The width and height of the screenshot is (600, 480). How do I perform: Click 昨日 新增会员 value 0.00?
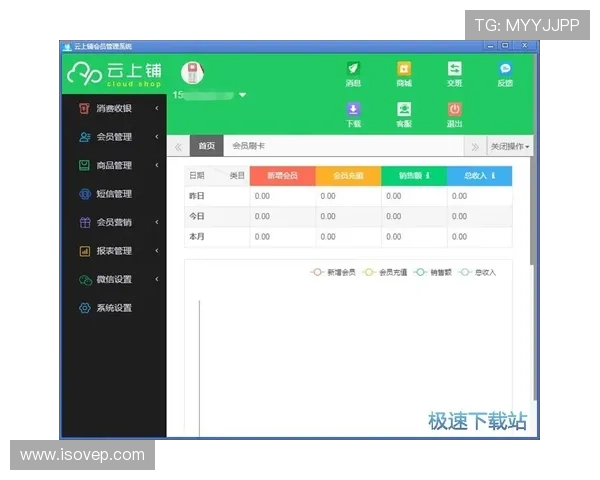tap(262, 196)
